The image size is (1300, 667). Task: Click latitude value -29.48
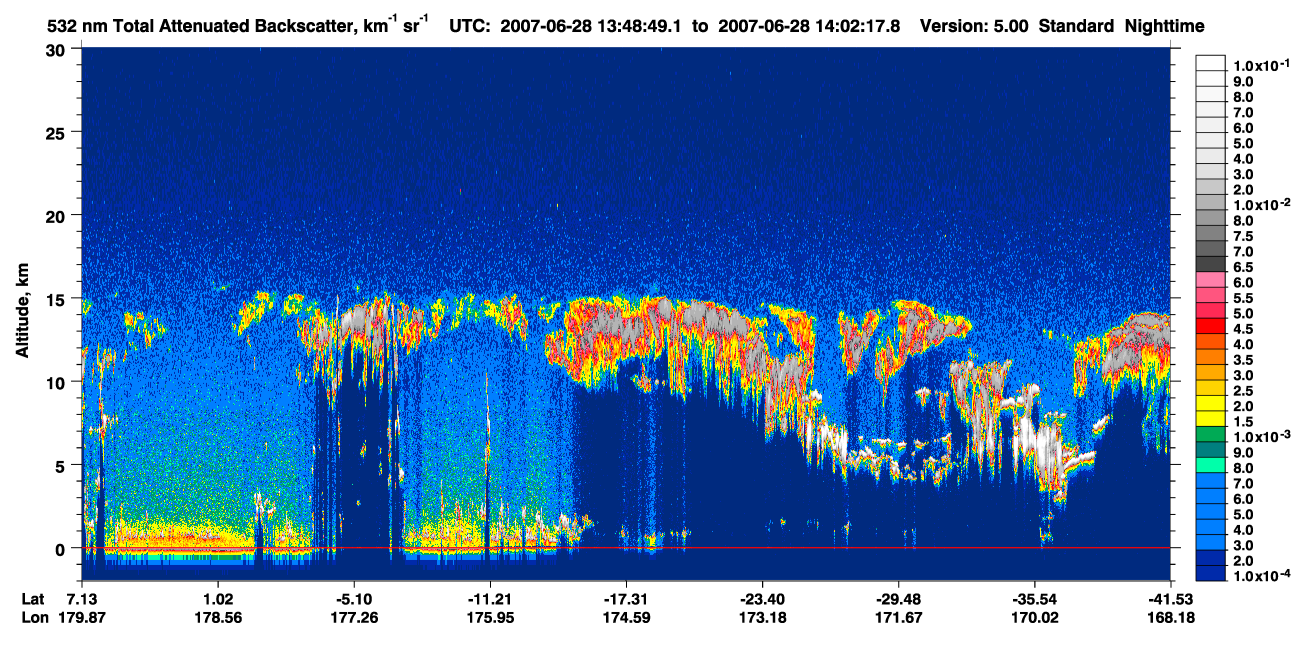pyautogui.click(x=898, y=599)
